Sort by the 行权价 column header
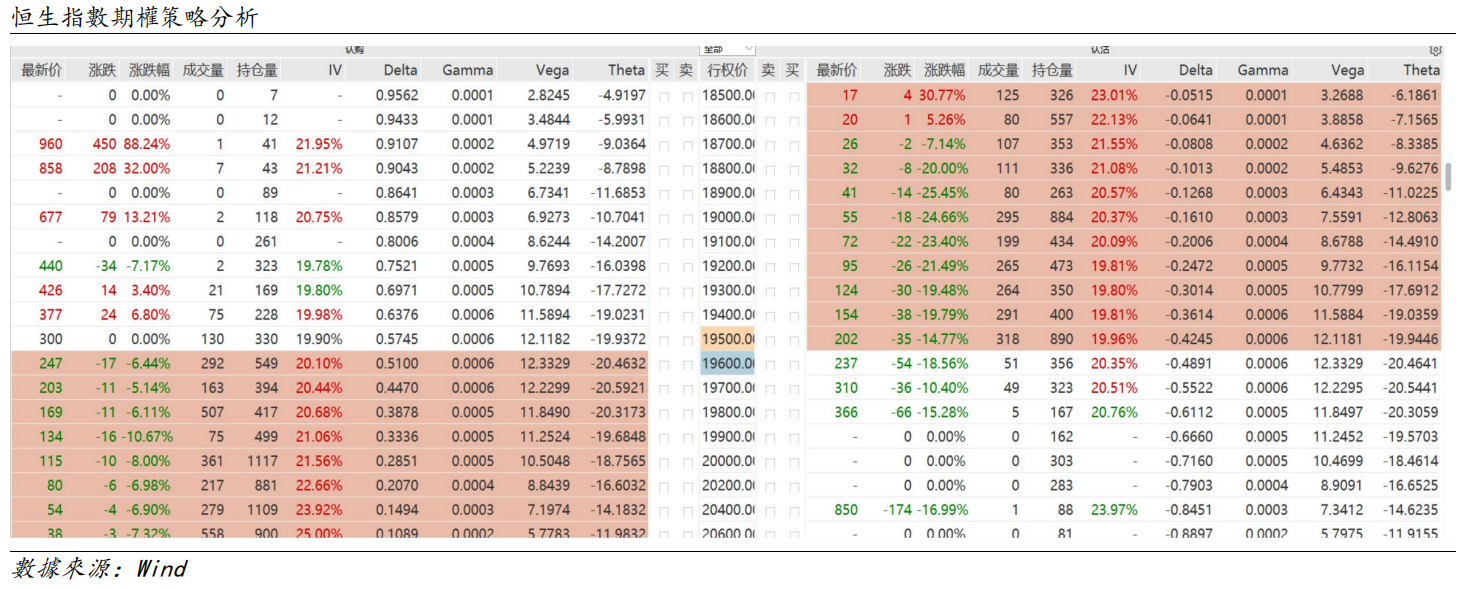 point(727,70)
